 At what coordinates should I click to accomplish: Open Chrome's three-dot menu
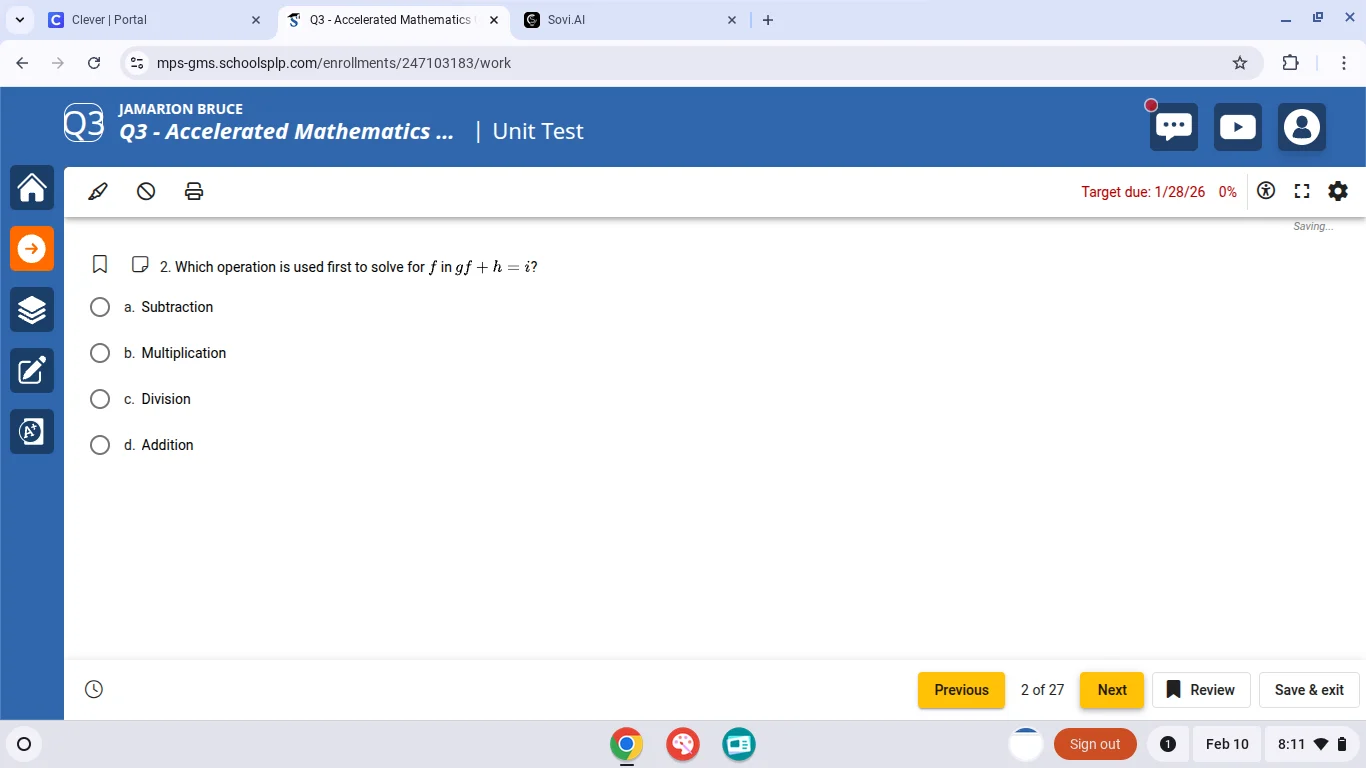[1345, 62]
